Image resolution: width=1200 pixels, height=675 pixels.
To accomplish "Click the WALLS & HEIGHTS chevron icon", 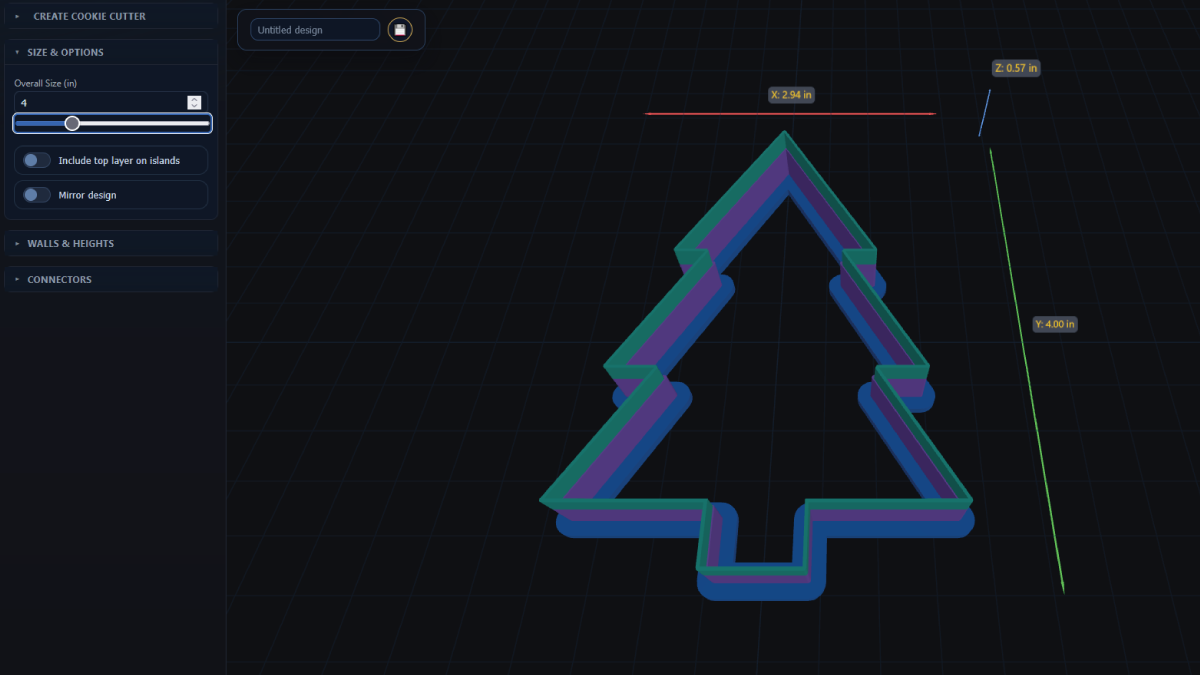I will tap(15, 243).
